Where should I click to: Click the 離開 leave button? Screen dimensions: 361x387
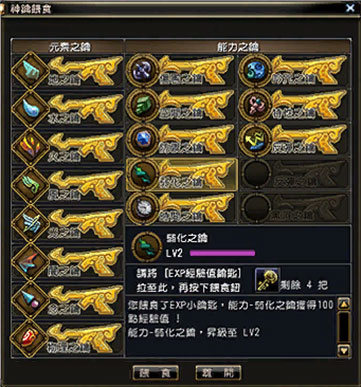point(218,372)
